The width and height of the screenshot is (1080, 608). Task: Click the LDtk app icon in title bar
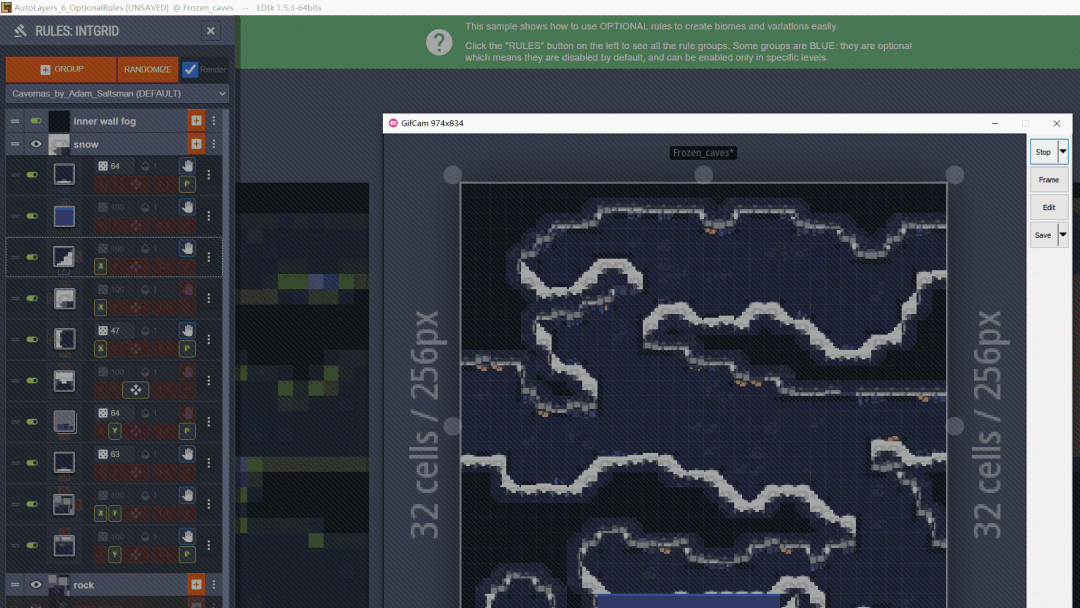6,7
